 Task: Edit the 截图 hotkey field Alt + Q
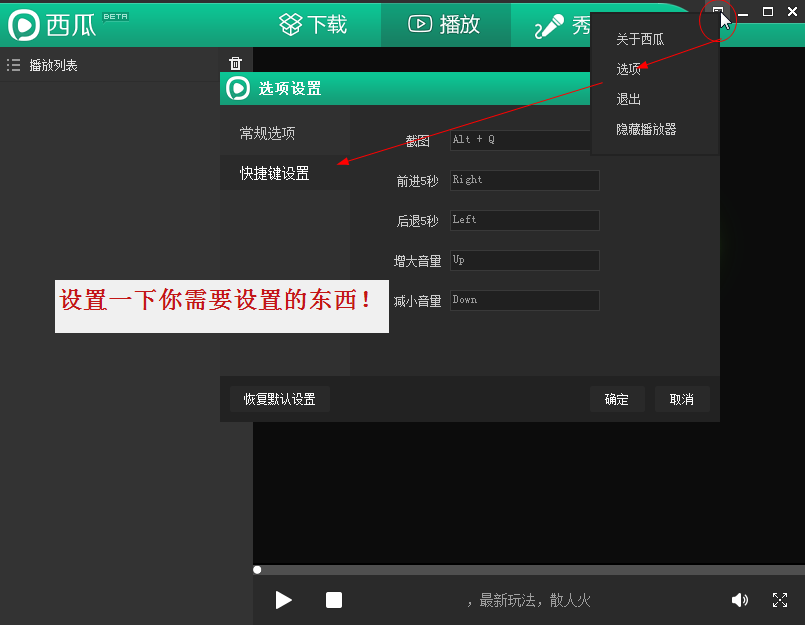pyautogui.click(x=521, y=140)
